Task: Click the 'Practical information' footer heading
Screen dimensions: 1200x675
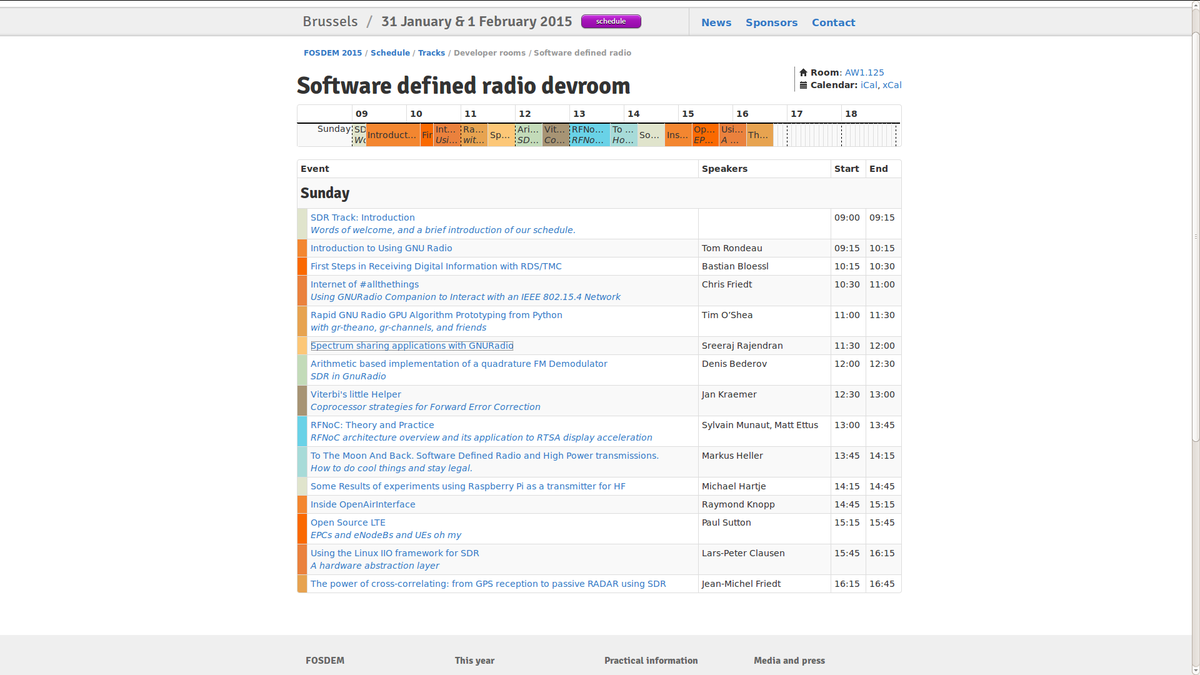Action: pyautogui.click(x=651, y=660)
